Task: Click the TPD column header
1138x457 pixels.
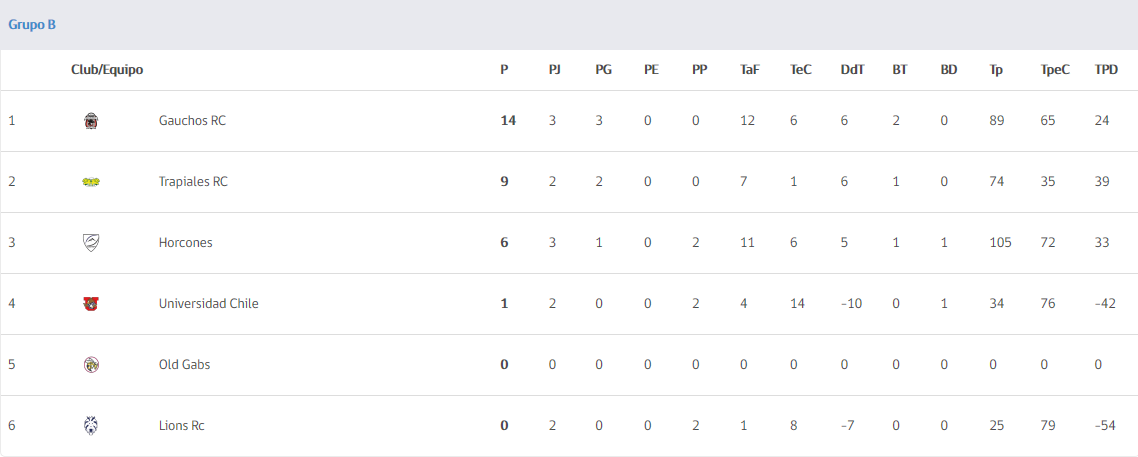Action: [x=1107, y=70]
